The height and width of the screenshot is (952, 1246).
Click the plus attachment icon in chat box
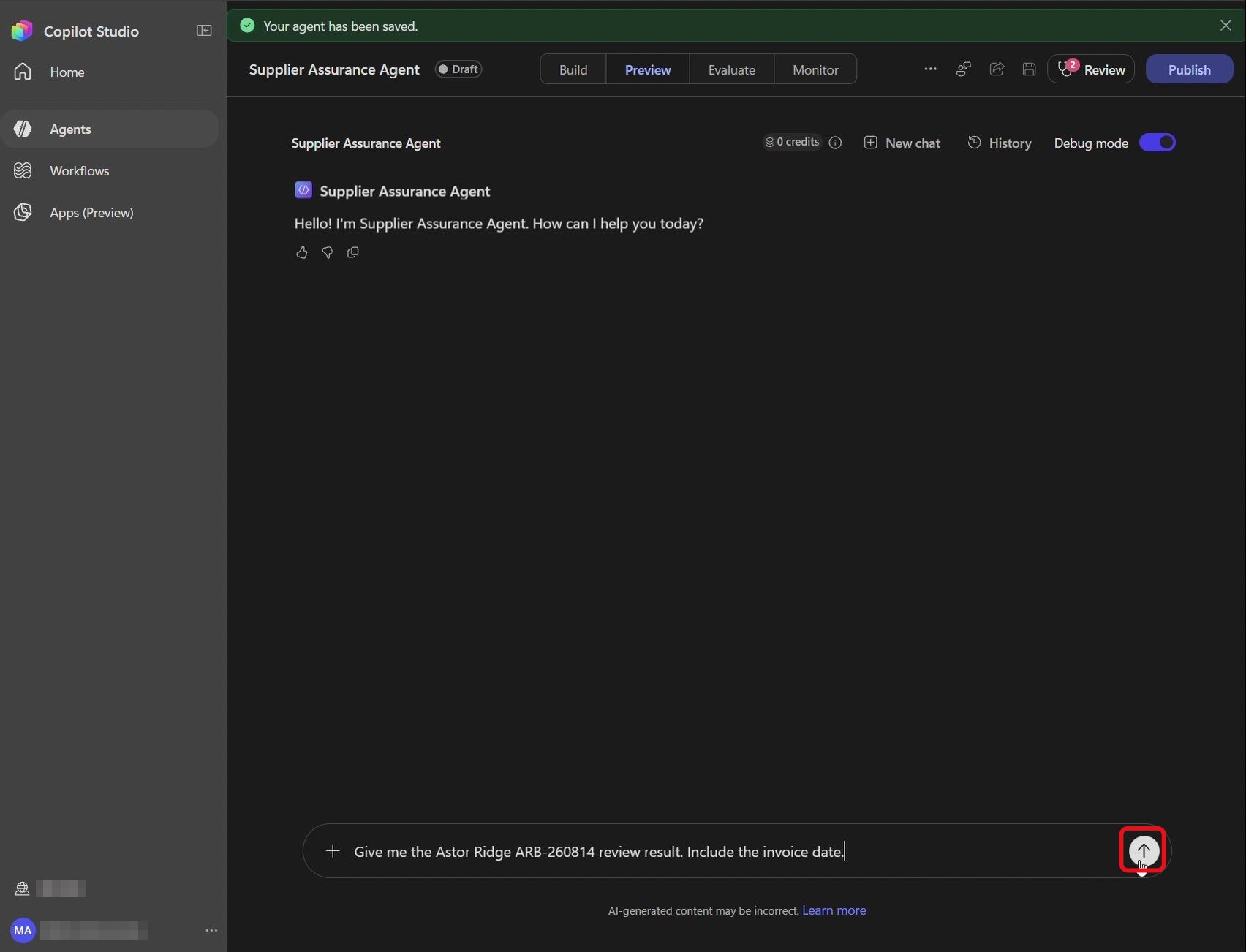[x=333, y=851]
